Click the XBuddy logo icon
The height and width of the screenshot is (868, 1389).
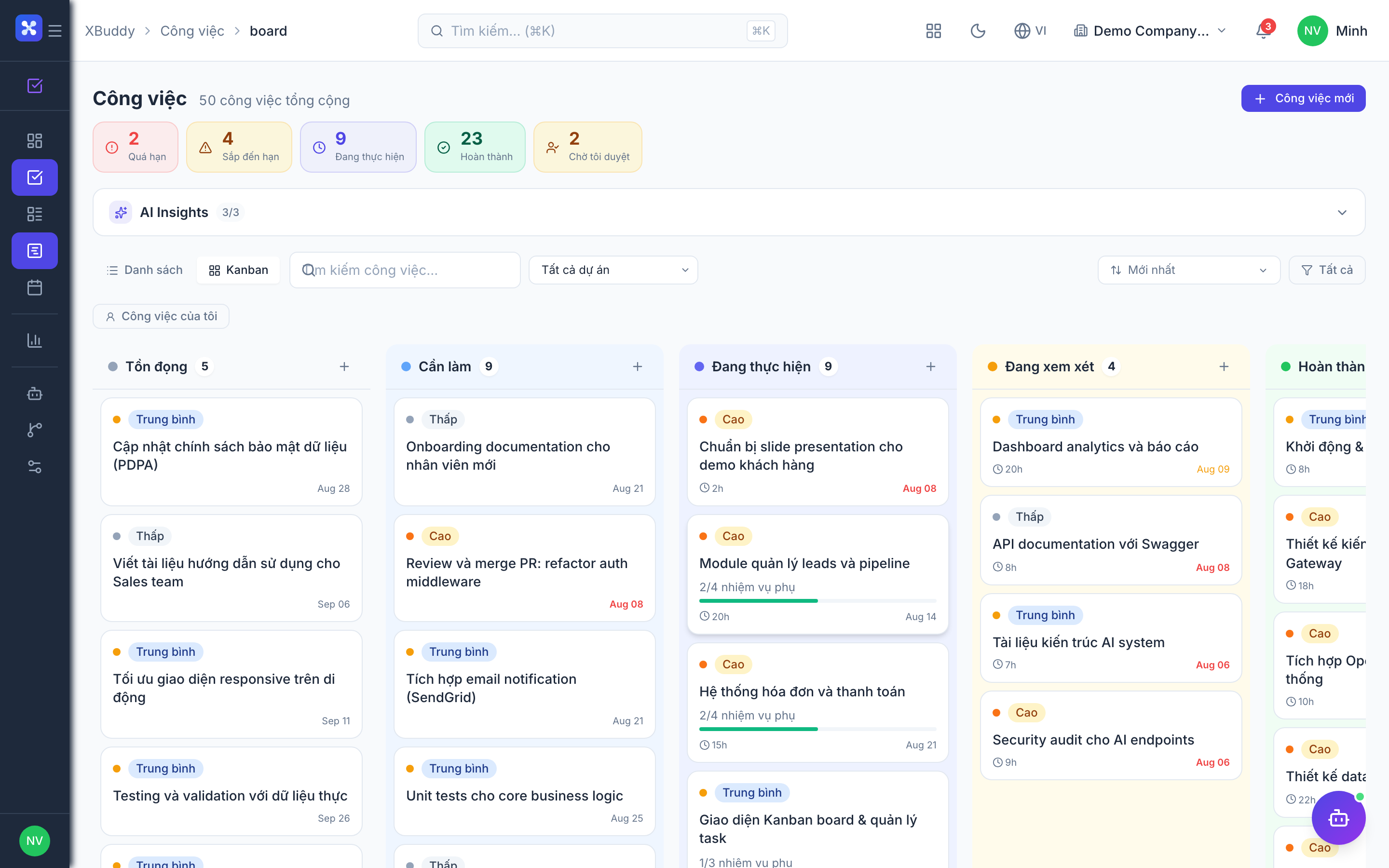tap(29, 29)
